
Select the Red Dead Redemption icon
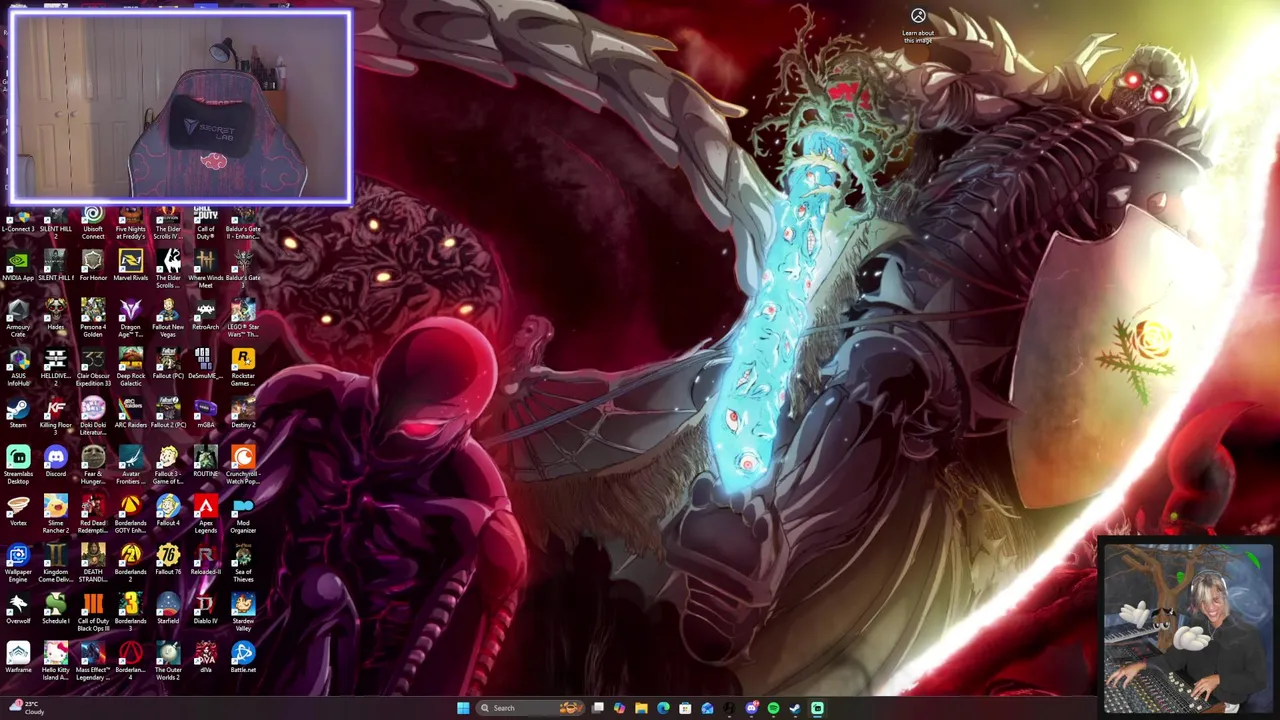(x=93, y=515)
